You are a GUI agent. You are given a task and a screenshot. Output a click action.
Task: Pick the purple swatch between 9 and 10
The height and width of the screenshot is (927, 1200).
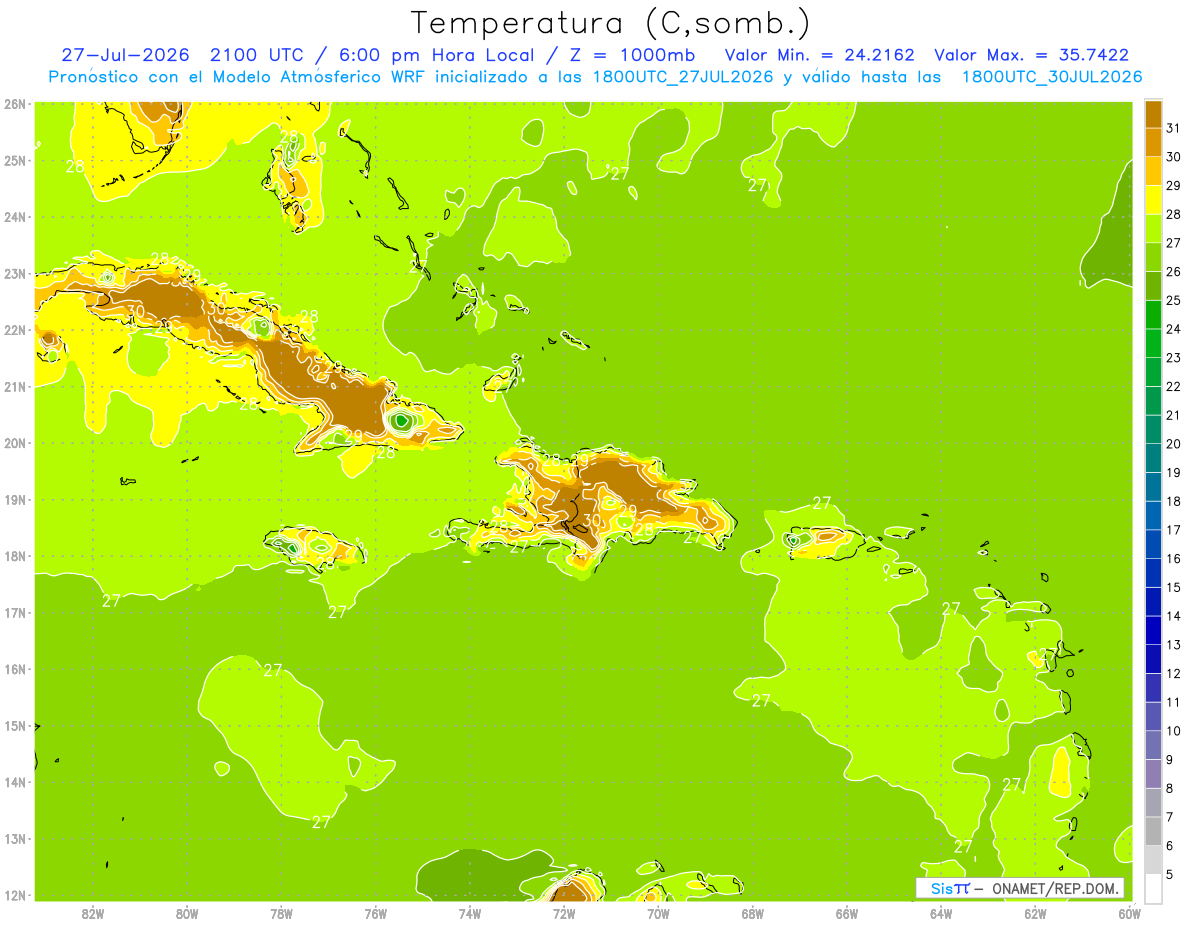click(1153, 745)
